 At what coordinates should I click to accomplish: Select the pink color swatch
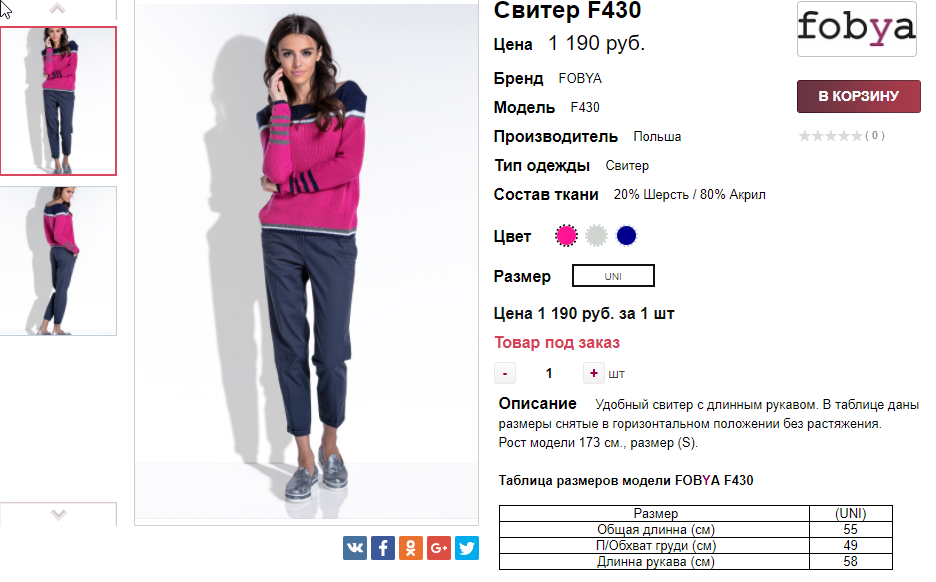click(x=566, y=236)
